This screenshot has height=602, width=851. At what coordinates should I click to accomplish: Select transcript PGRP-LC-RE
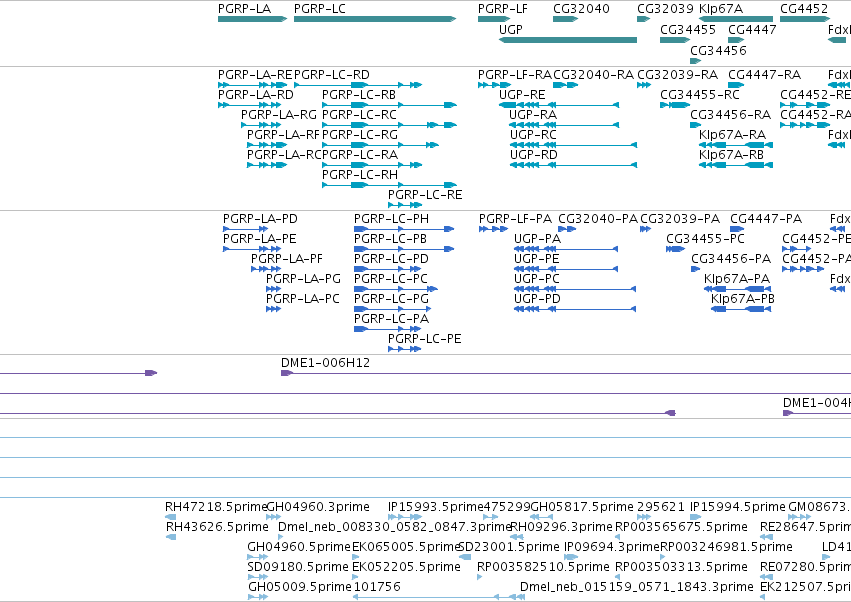point(425,195)
